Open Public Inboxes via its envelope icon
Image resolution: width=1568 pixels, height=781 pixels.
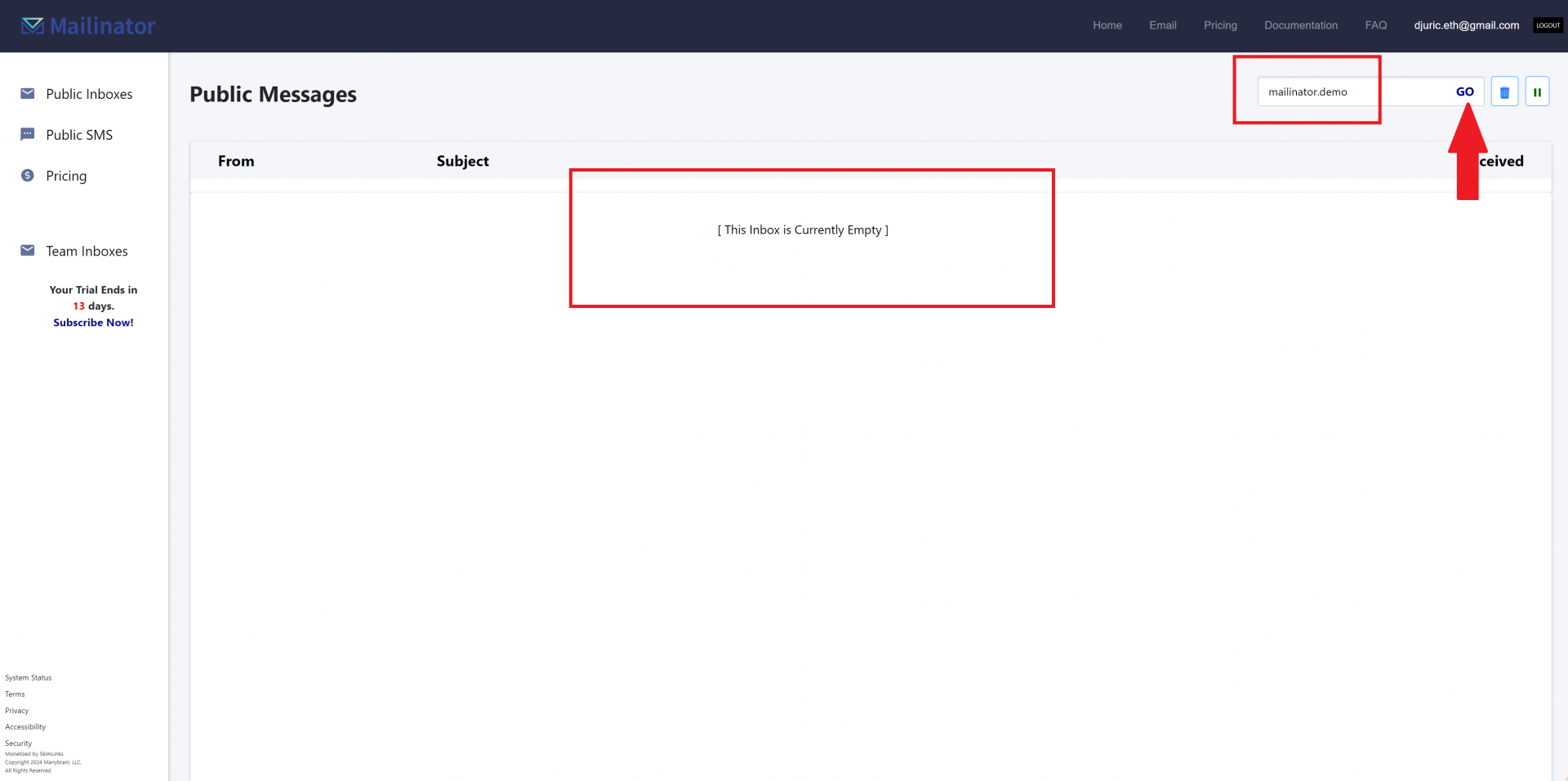(29, 93)
